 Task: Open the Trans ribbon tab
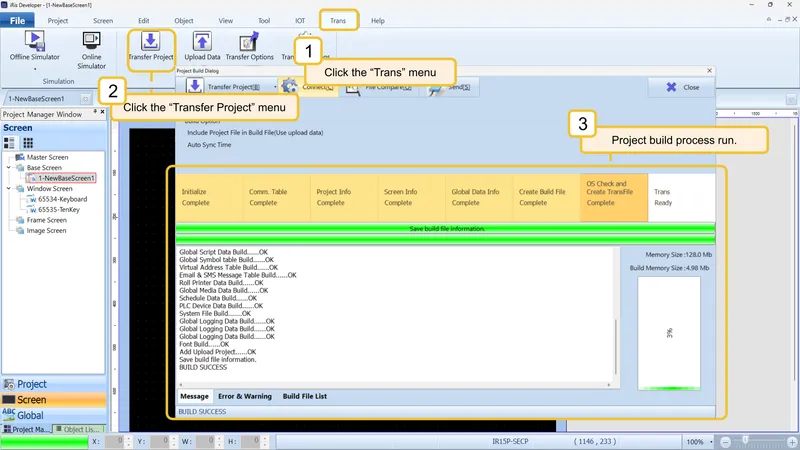coord(338,21)
